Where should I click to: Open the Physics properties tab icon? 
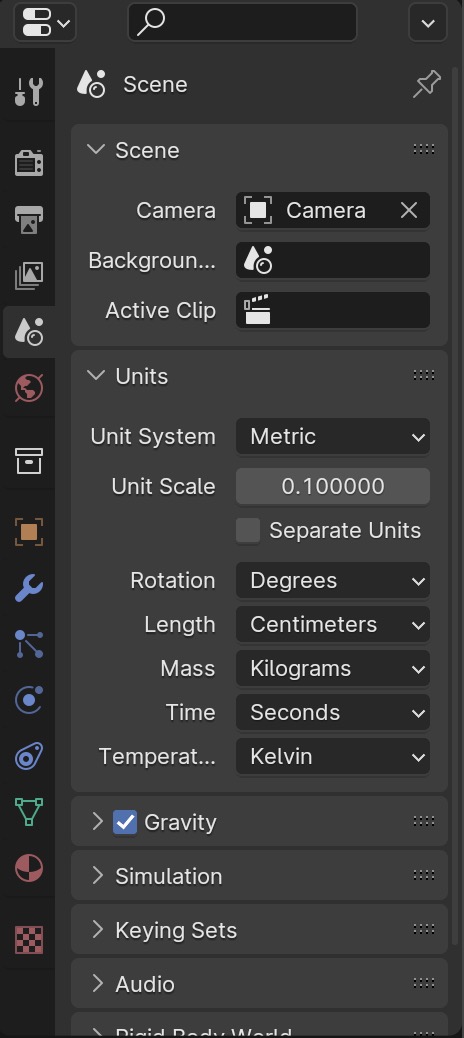click(28, 700)
